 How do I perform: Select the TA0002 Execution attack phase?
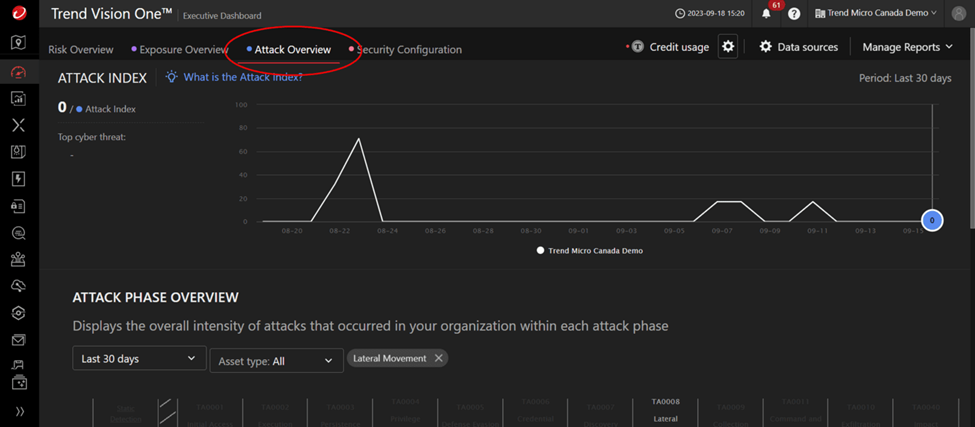click(x=274, y=415)
